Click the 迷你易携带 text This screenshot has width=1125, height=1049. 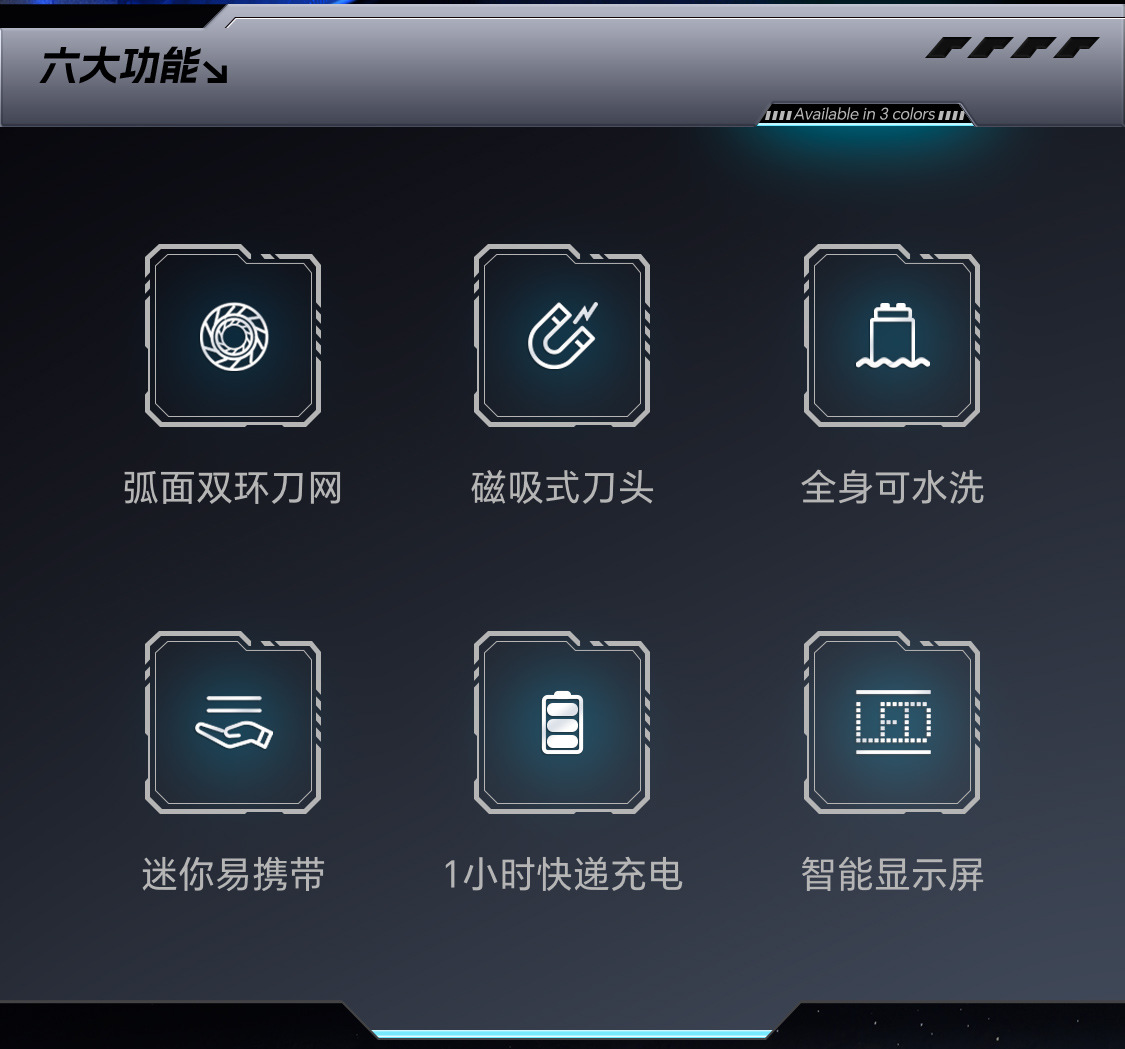tap(233, 875)
